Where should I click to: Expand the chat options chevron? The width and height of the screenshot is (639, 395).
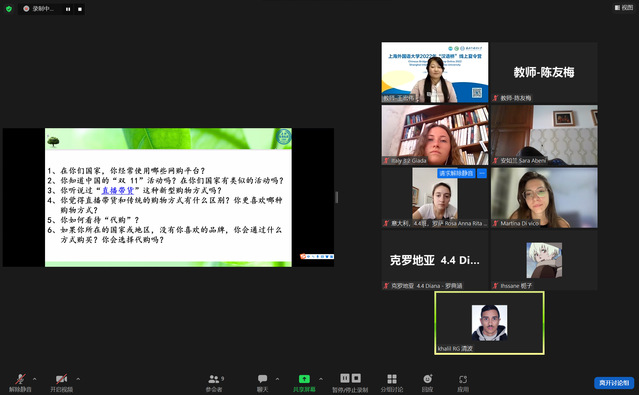[x=278, y=379]
